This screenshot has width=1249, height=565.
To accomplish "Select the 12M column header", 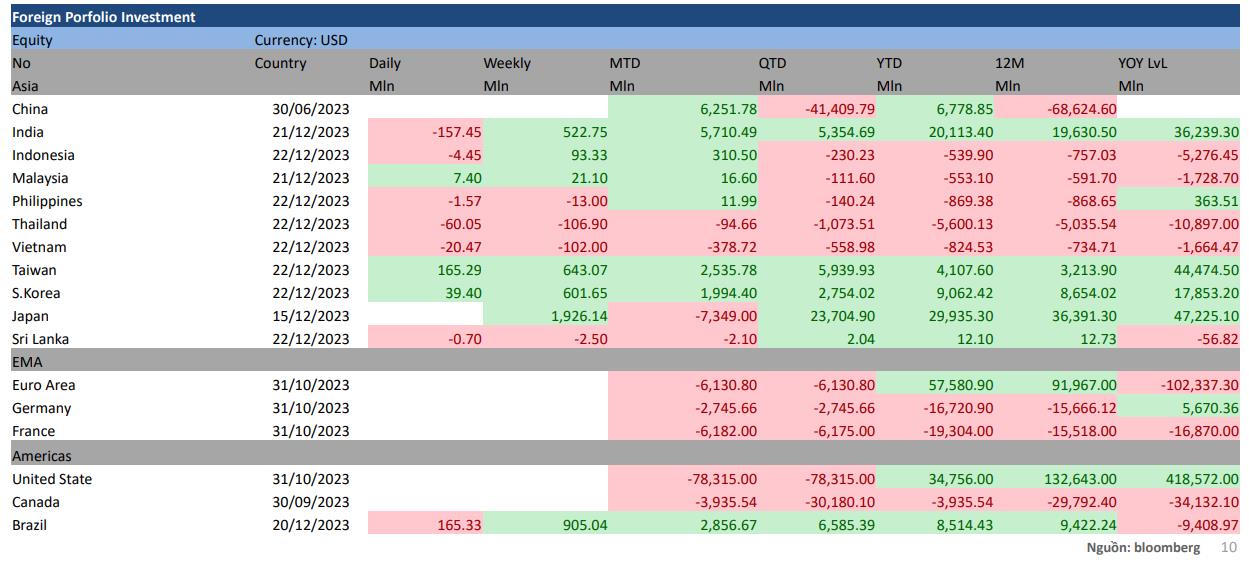I will 1008,63.
